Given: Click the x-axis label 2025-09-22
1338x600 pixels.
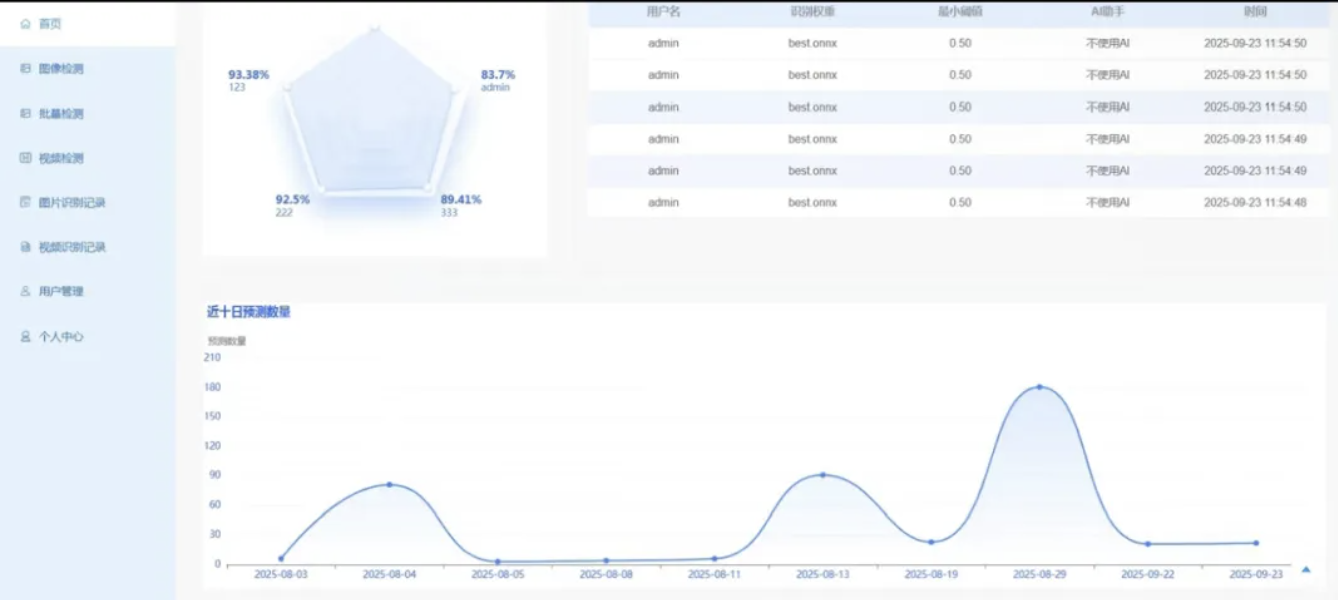Looking at the screenshot, I should point(1148,575).
